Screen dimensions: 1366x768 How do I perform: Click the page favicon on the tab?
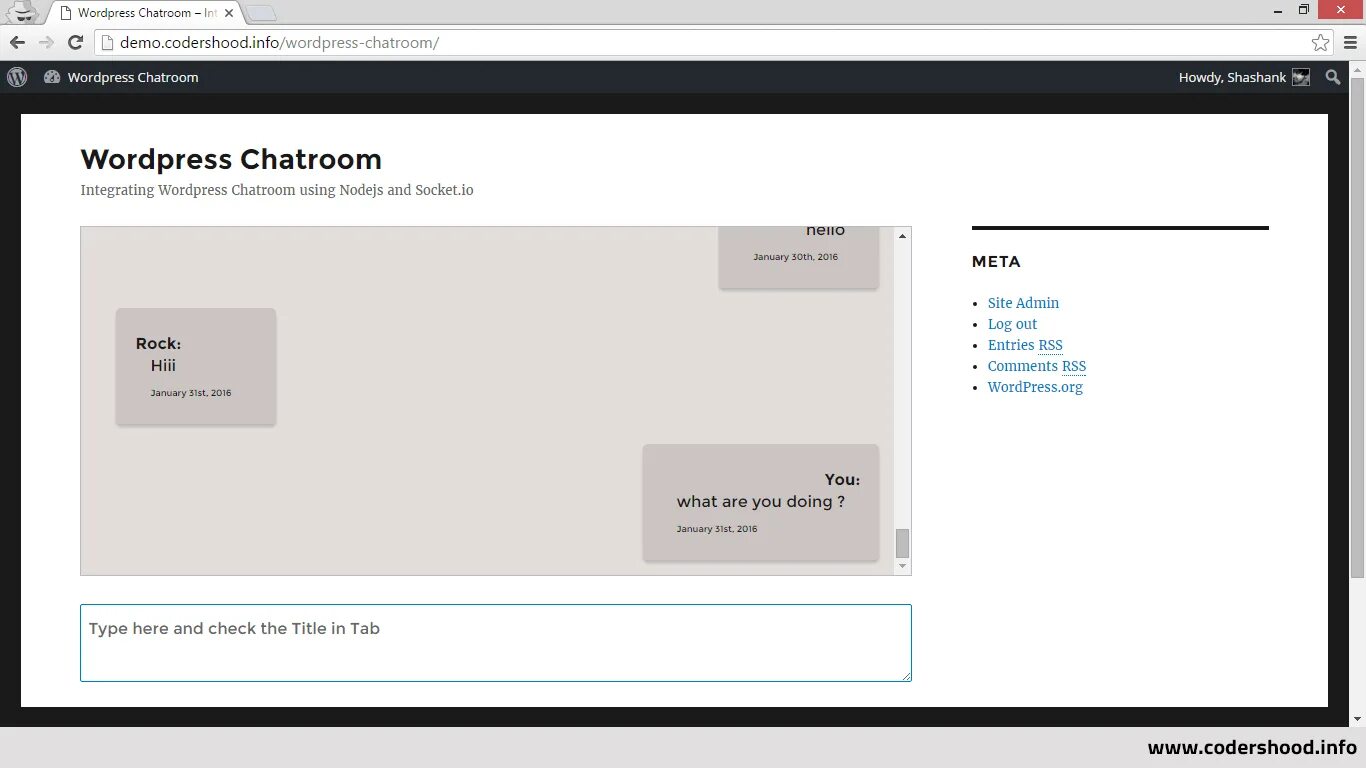pyautogui.click(x=65, y=13)
